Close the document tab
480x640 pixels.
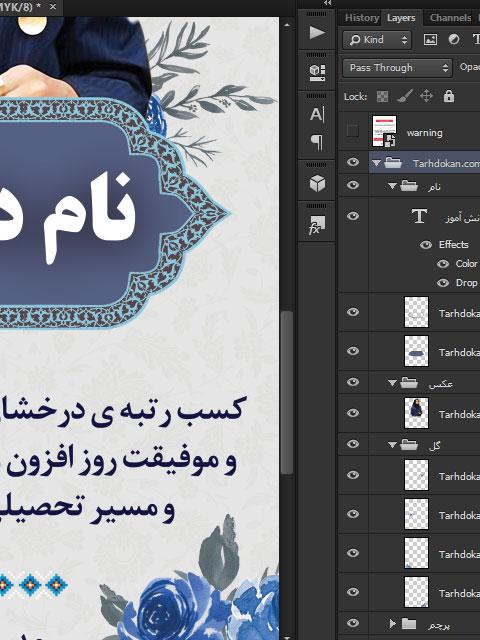(x=53, y=7)
